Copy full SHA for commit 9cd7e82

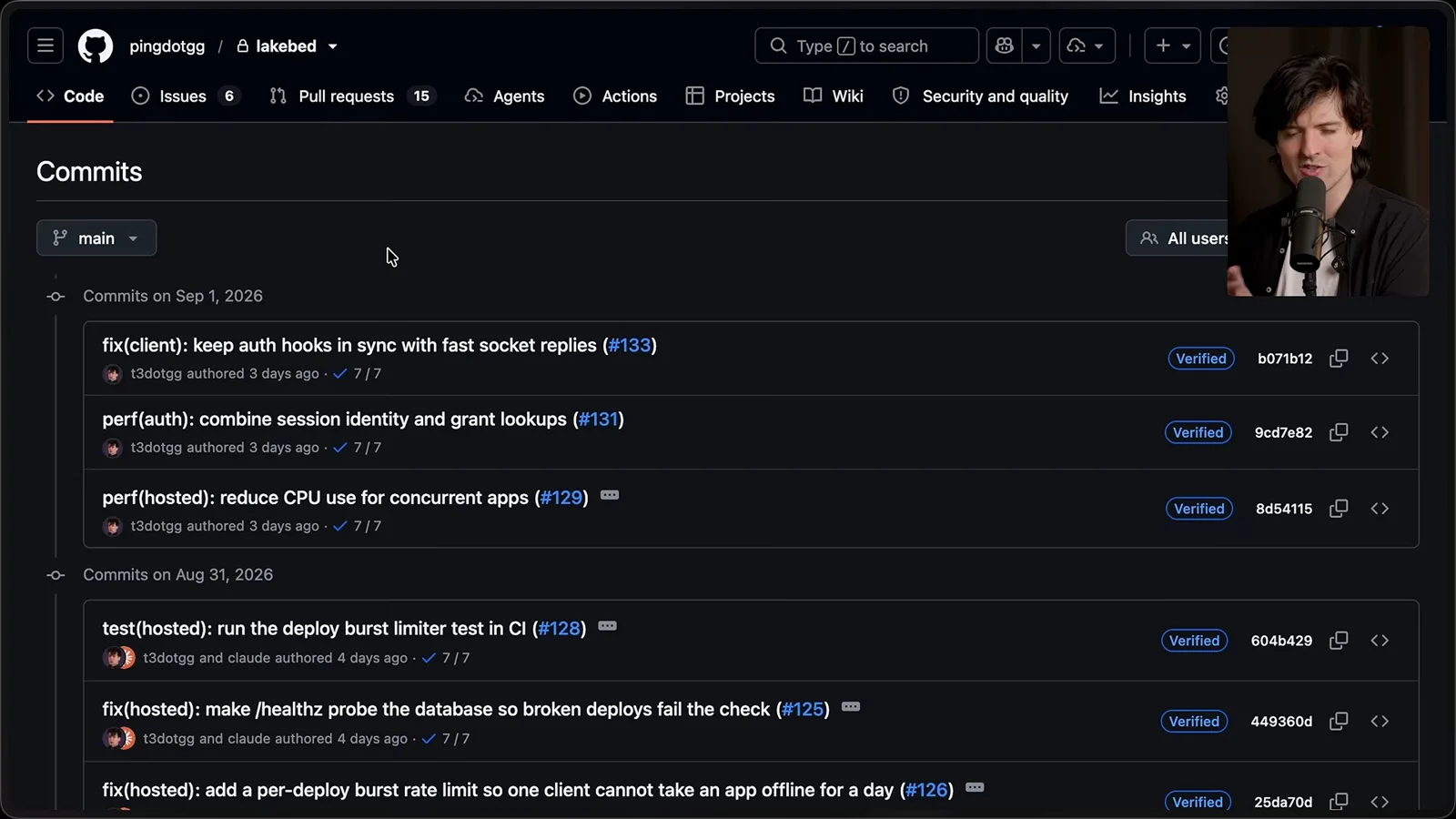[x=1339, y=432]
